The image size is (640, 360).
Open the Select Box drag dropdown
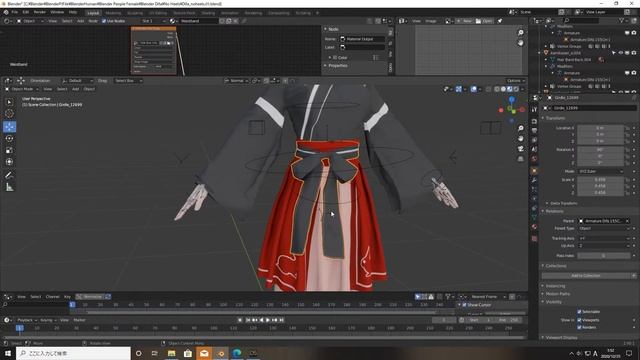128,81
